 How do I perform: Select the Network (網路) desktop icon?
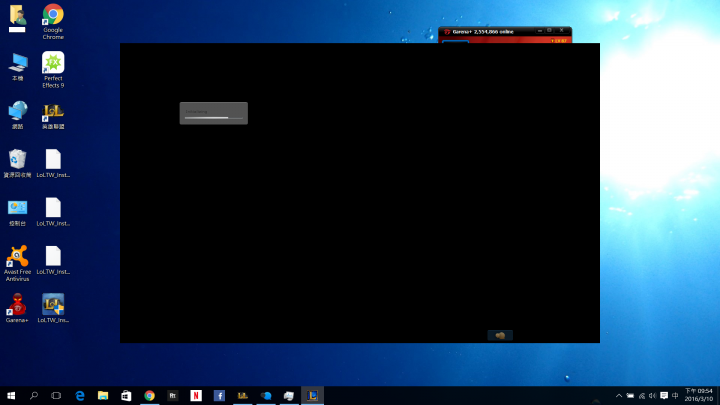click(17, 115)
